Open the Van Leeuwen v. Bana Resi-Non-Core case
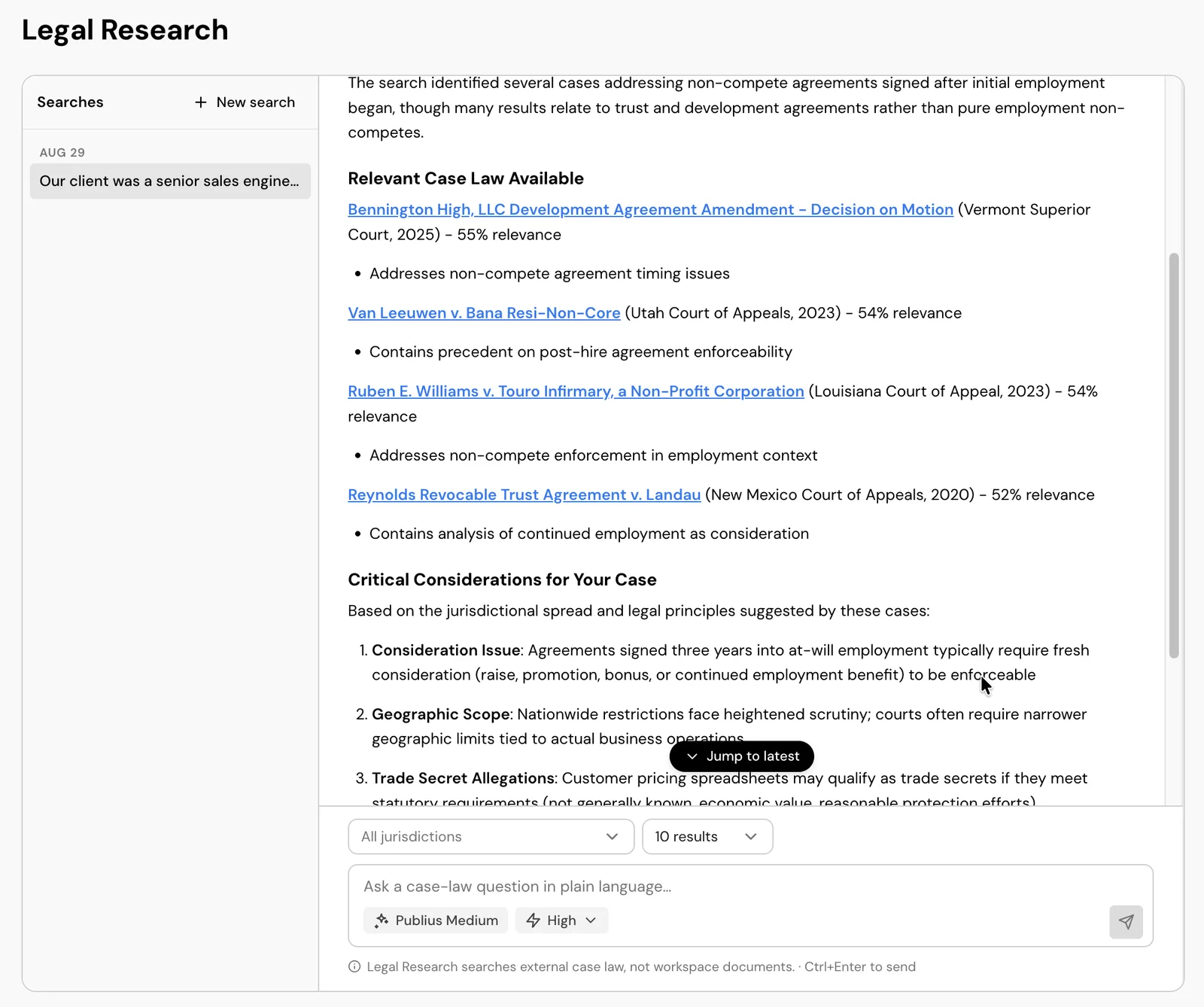 pyautogui.click(x=484, y=313)
